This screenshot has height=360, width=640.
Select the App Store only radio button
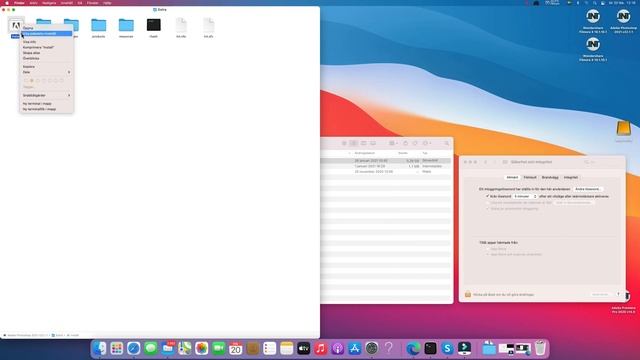pyautogui.click(x=487, y=249)
